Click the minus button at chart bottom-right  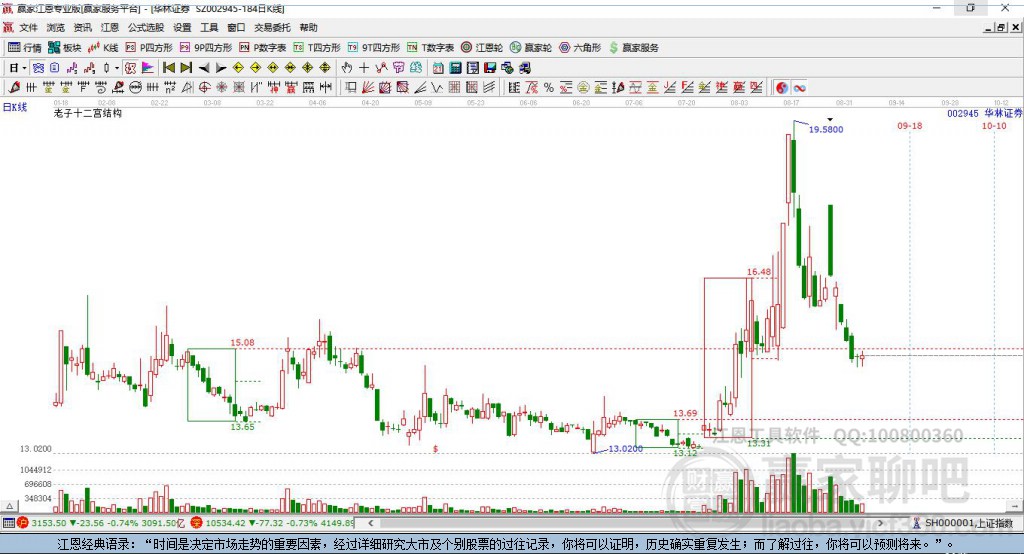tap(1014, 506)
